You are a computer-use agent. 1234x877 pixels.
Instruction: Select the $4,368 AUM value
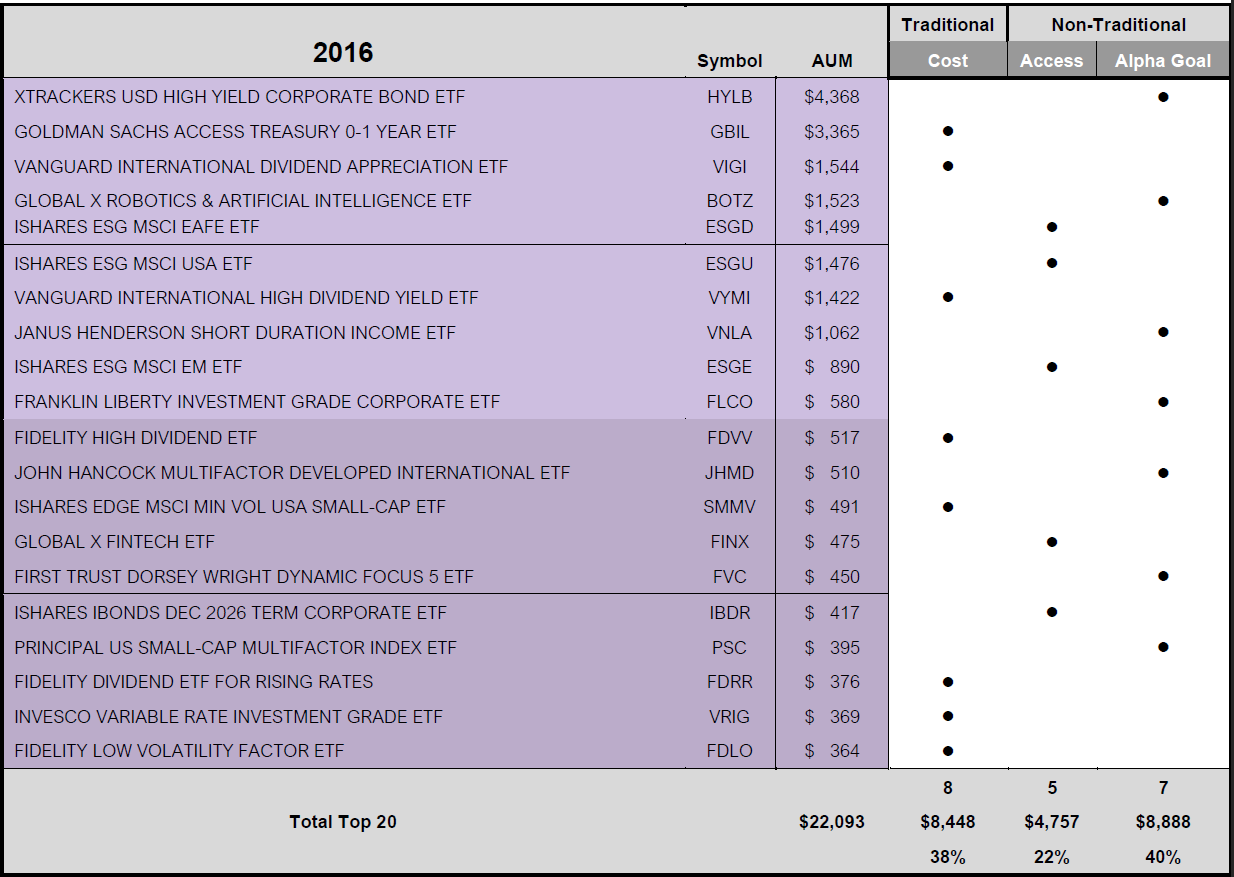click(832, 97)
